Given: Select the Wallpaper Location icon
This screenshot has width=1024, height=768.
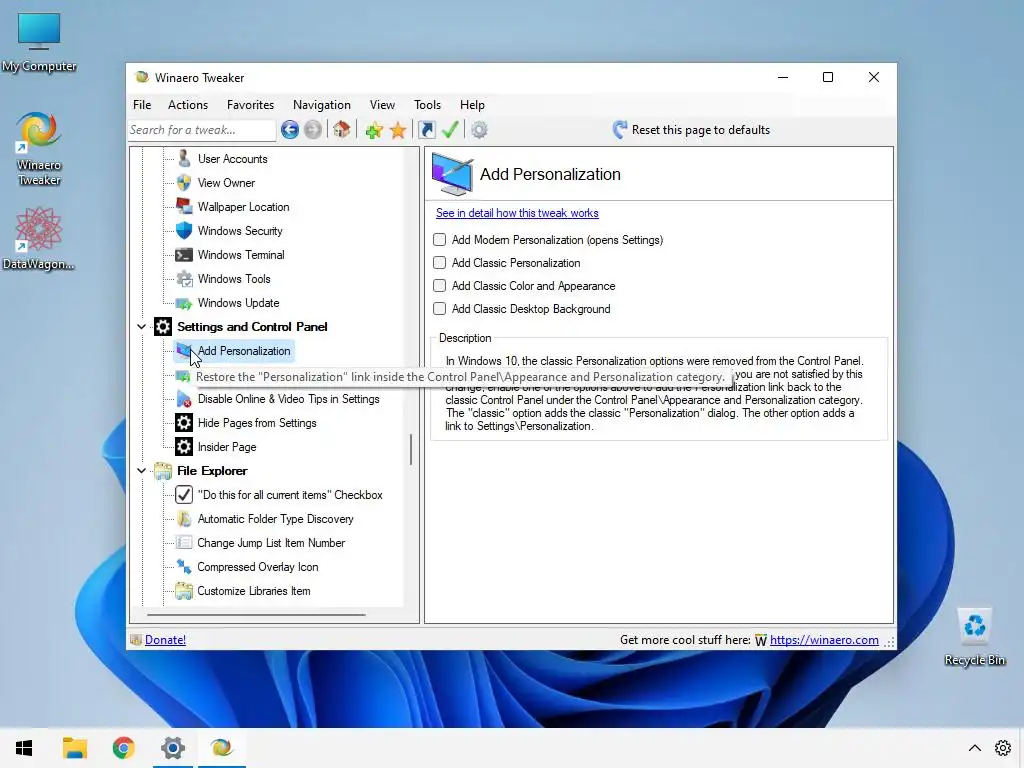Looking at the screenshot, I should pos(184,206).
